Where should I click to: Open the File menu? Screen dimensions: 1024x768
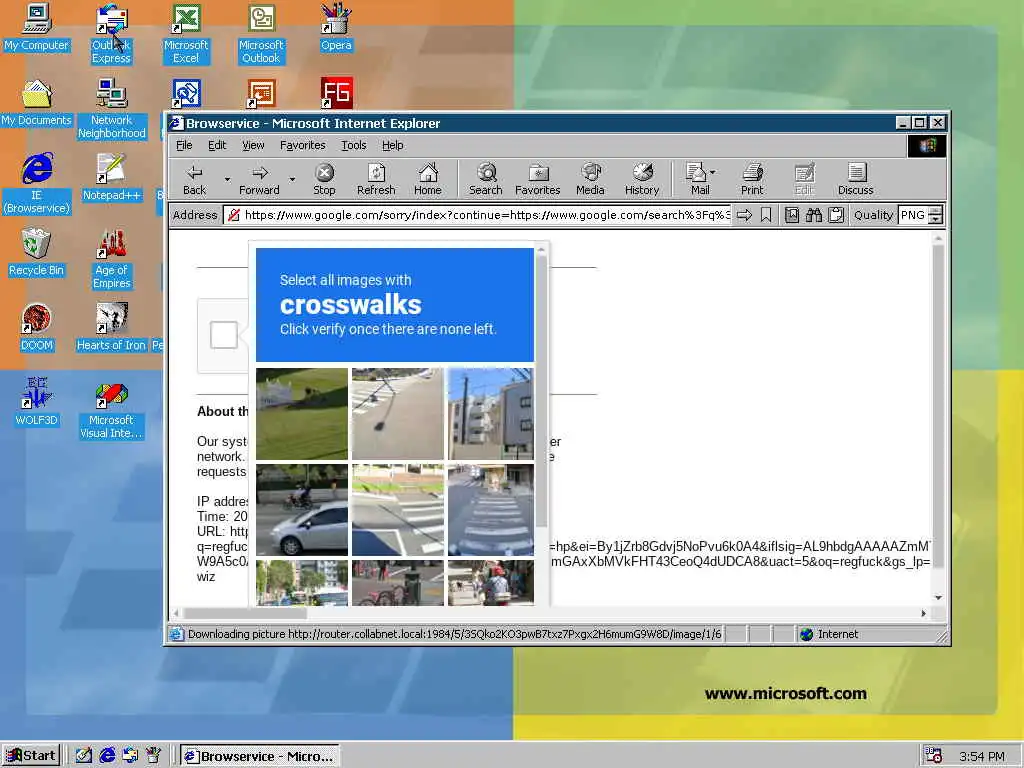point(184,145)
